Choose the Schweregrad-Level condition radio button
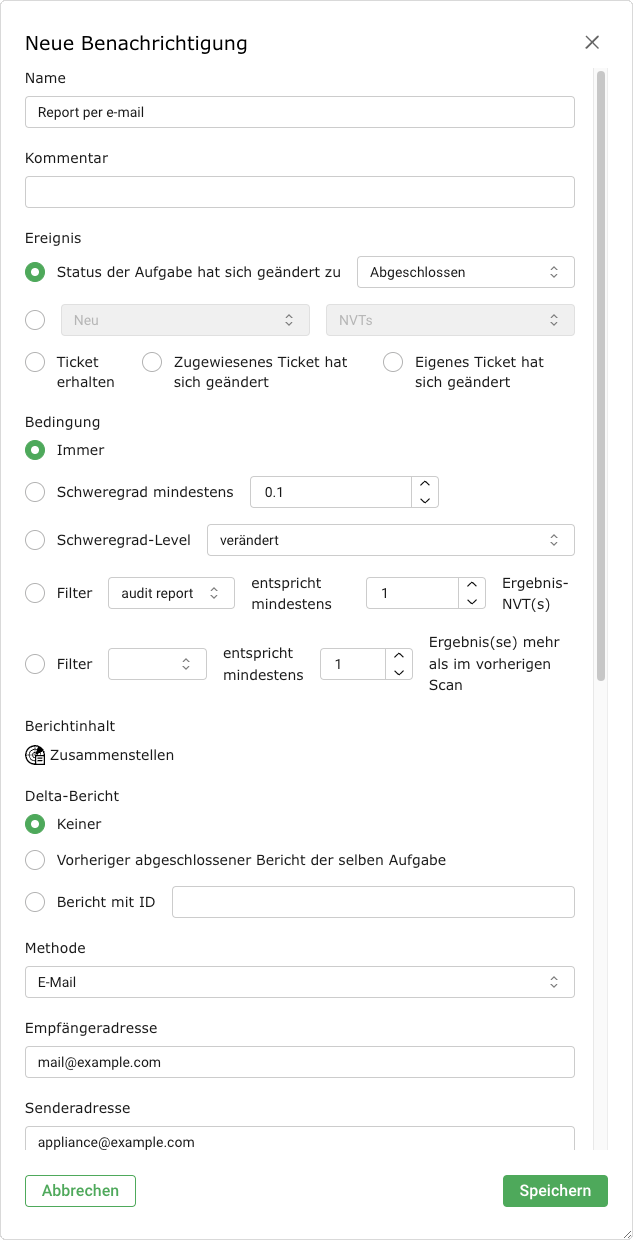Screen dimensions: 633x1240 pyautogui.click(x=35, y=540)
